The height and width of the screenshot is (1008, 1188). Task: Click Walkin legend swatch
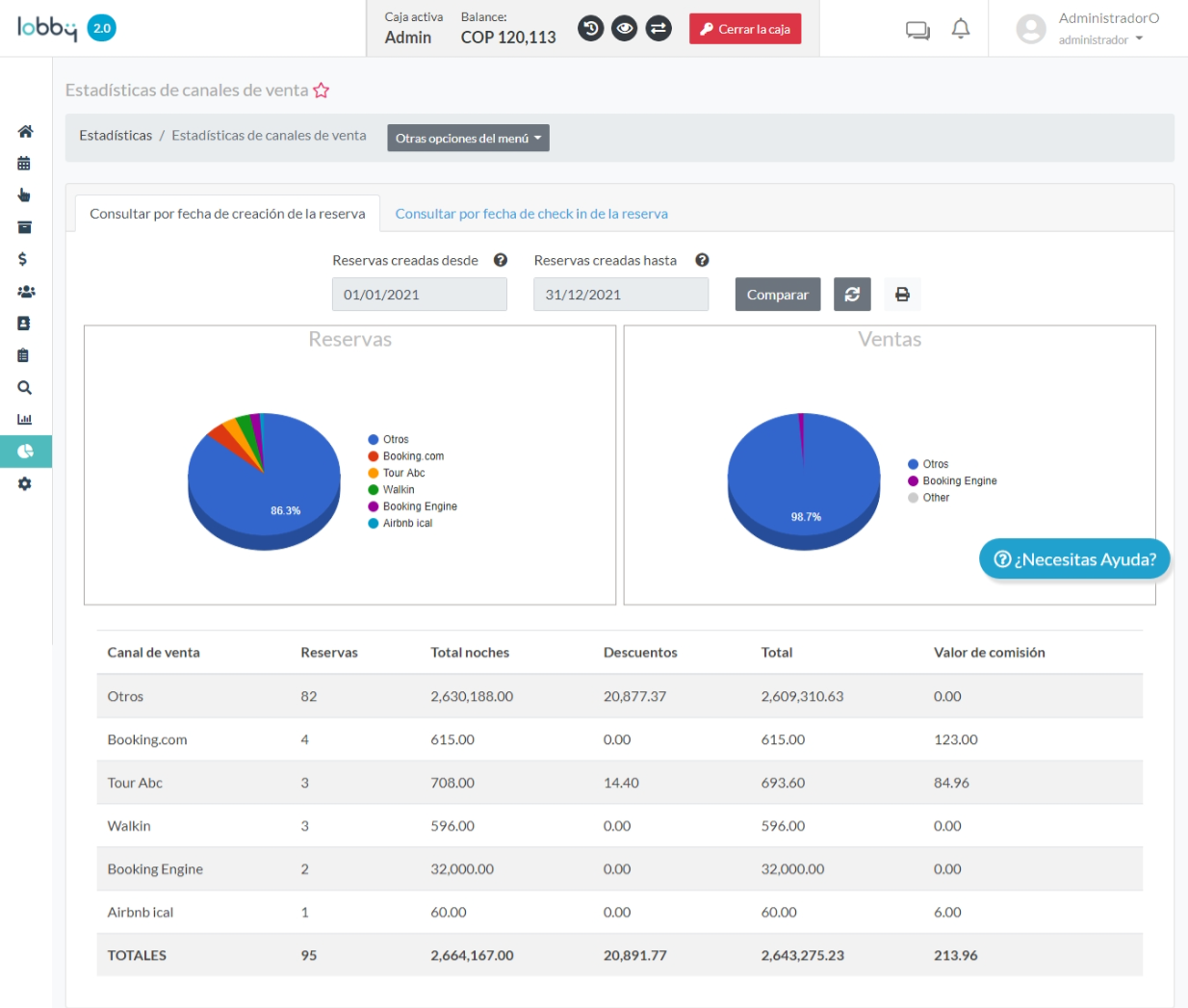click(x=374, y=490)
